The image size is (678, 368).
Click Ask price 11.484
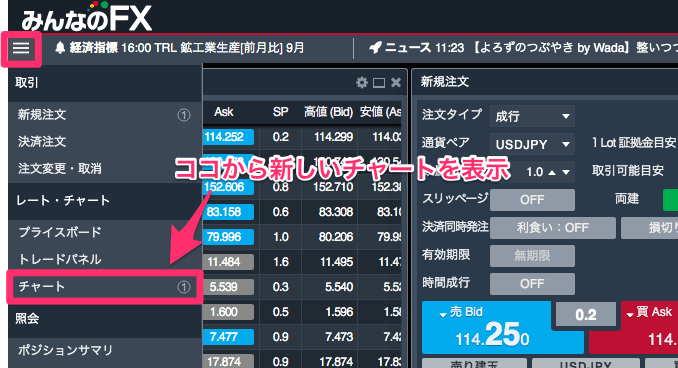click(228, 262)
